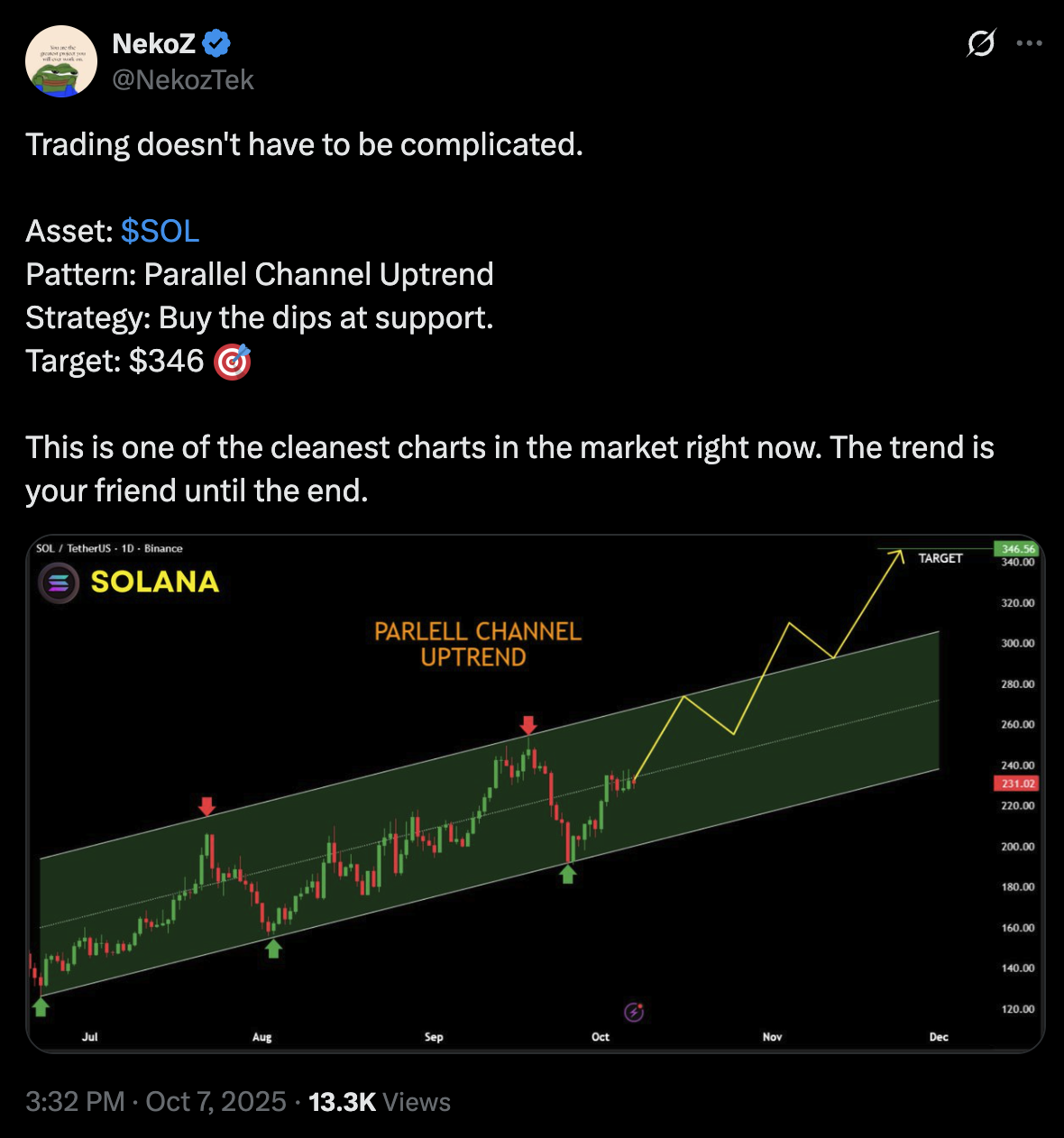Screen dimensions: 1064x1138
Task: Click the target dart emoji
Action: (233, 362)
